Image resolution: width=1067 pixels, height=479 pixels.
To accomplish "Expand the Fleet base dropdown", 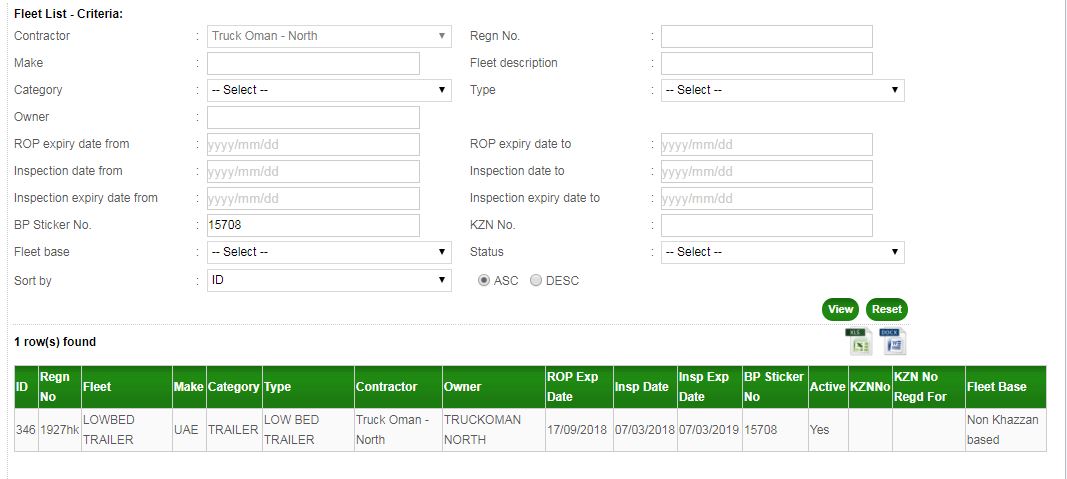I will tap(329, 252).
